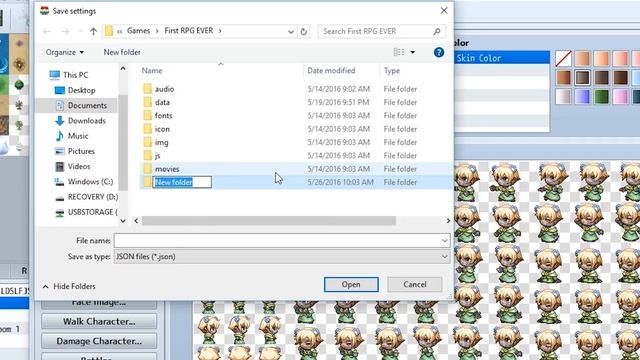Open the view options dropdown arrow
The image size is (640, 360).
click(413, 52)
